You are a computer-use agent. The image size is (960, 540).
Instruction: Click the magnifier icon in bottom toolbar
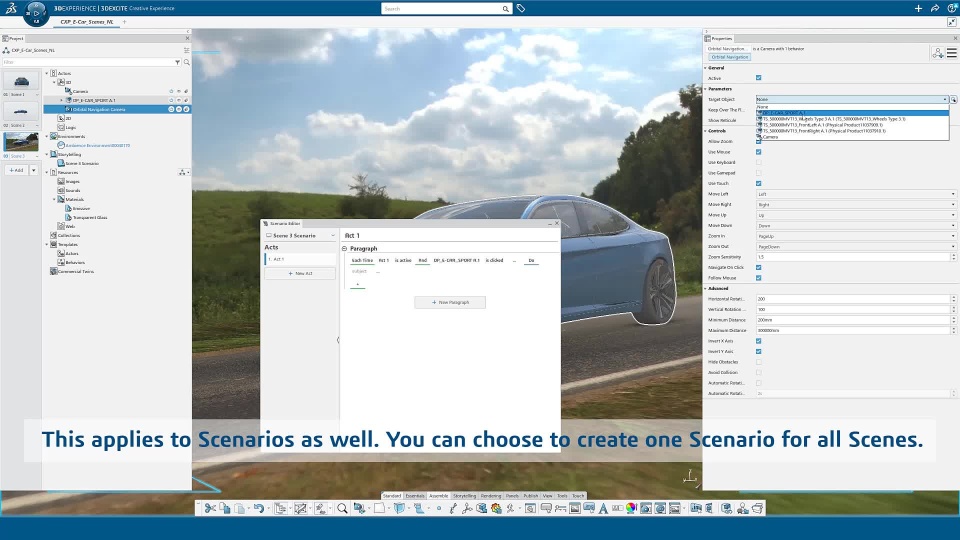click(342, 508)
